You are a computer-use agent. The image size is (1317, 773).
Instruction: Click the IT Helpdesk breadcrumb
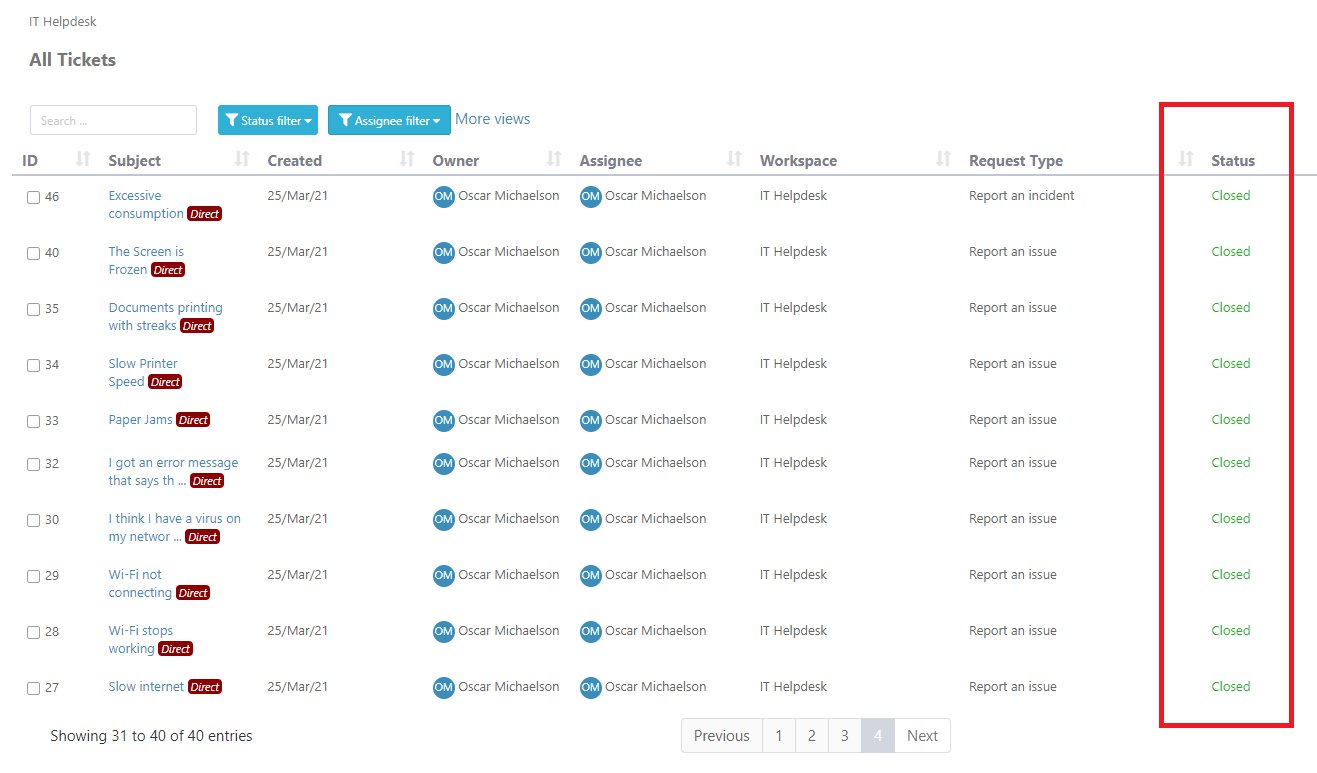62,20
